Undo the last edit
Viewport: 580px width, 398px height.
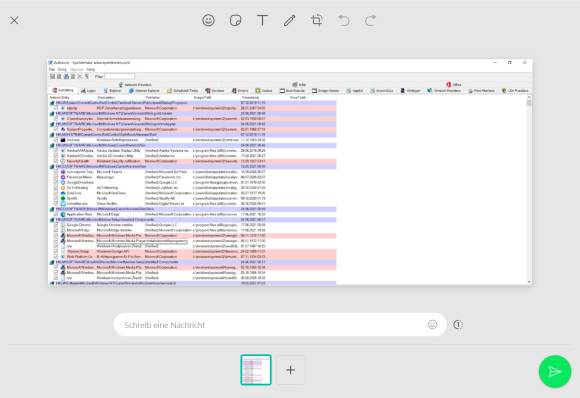click(344, 20)
